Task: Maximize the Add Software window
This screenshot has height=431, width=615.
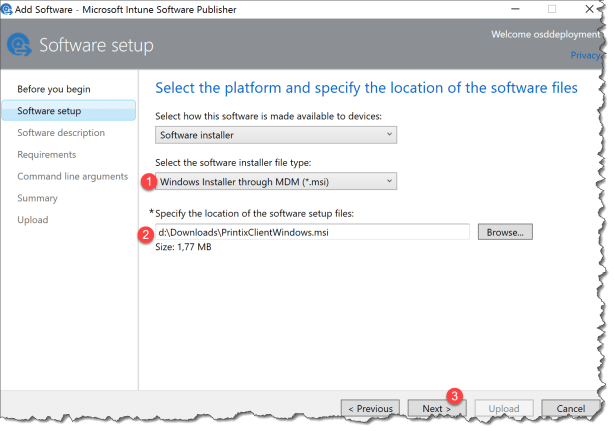Action: 551,8
